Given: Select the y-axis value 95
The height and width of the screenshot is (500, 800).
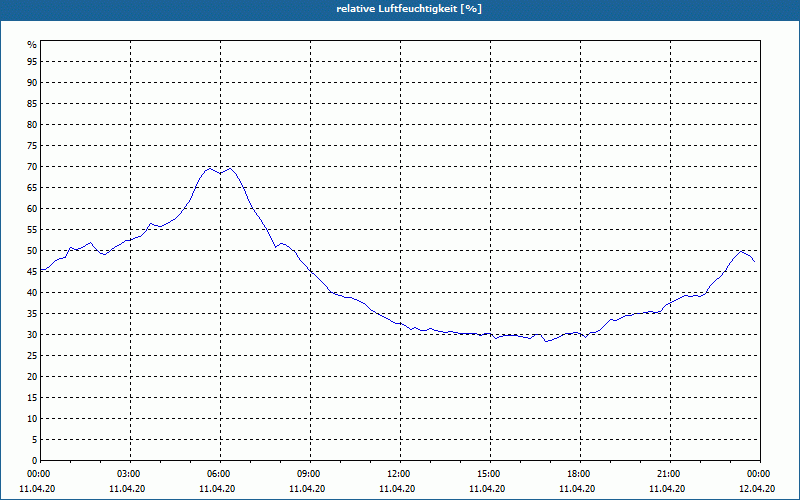Looking at the screenshot, I should [32, 62].
